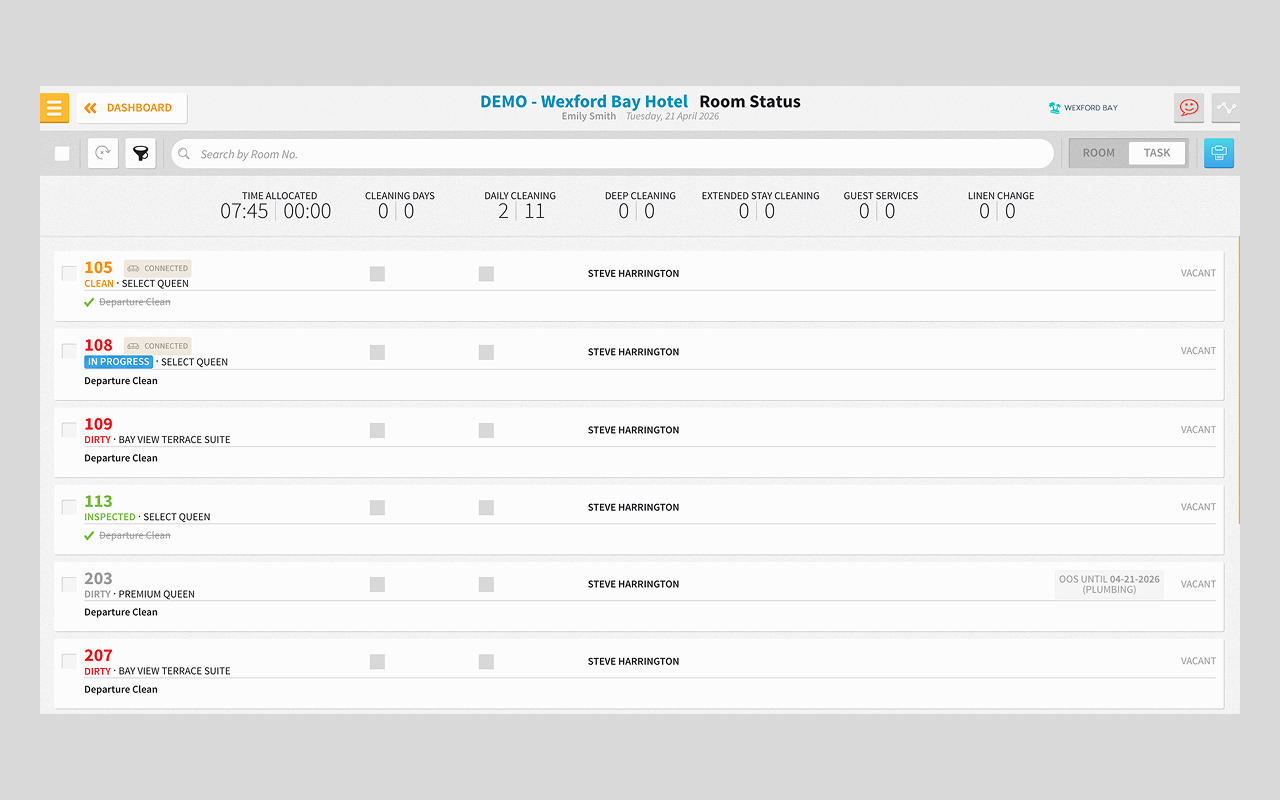Click VACANT label on room 108
The height and width of the screenshot is (800, 1280).
point(1198,351)
